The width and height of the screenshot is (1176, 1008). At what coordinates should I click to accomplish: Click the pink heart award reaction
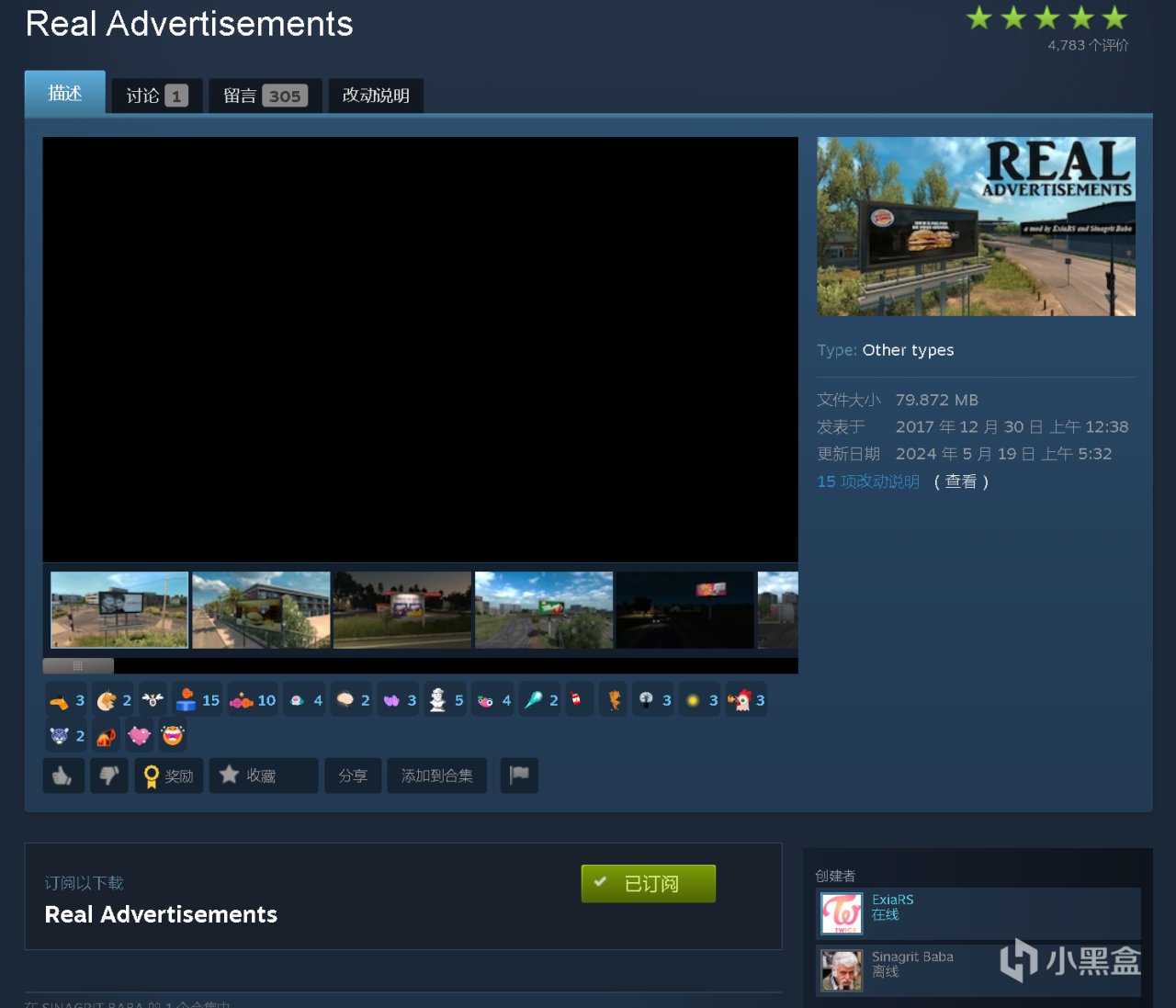[x=140, y=736]
